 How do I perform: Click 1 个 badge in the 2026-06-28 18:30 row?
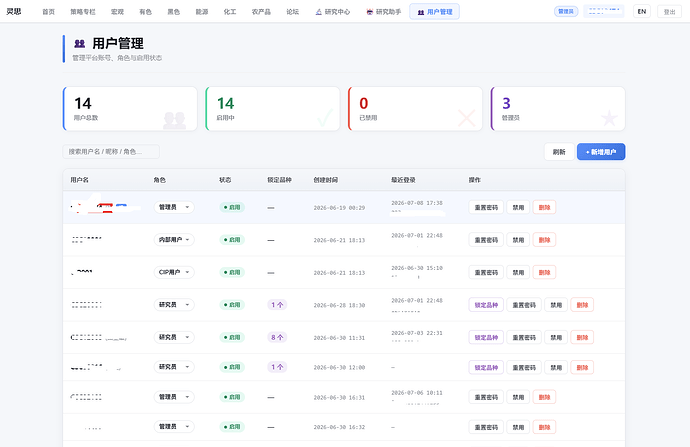277,305
